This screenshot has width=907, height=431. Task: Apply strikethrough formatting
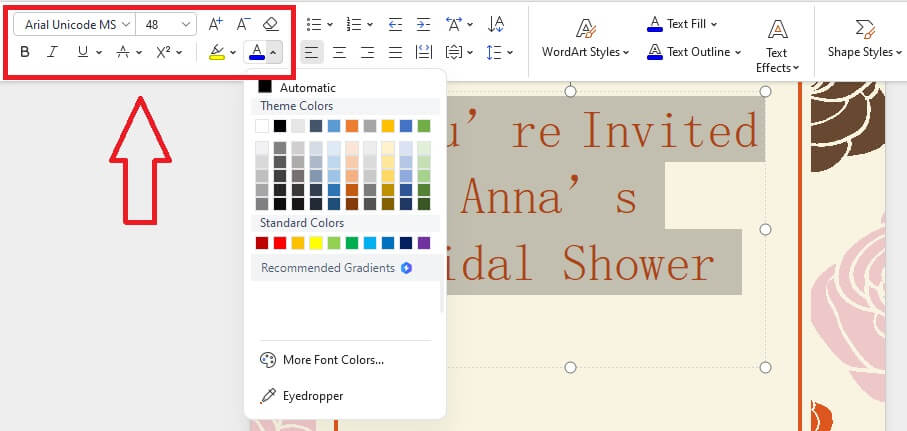123,52
